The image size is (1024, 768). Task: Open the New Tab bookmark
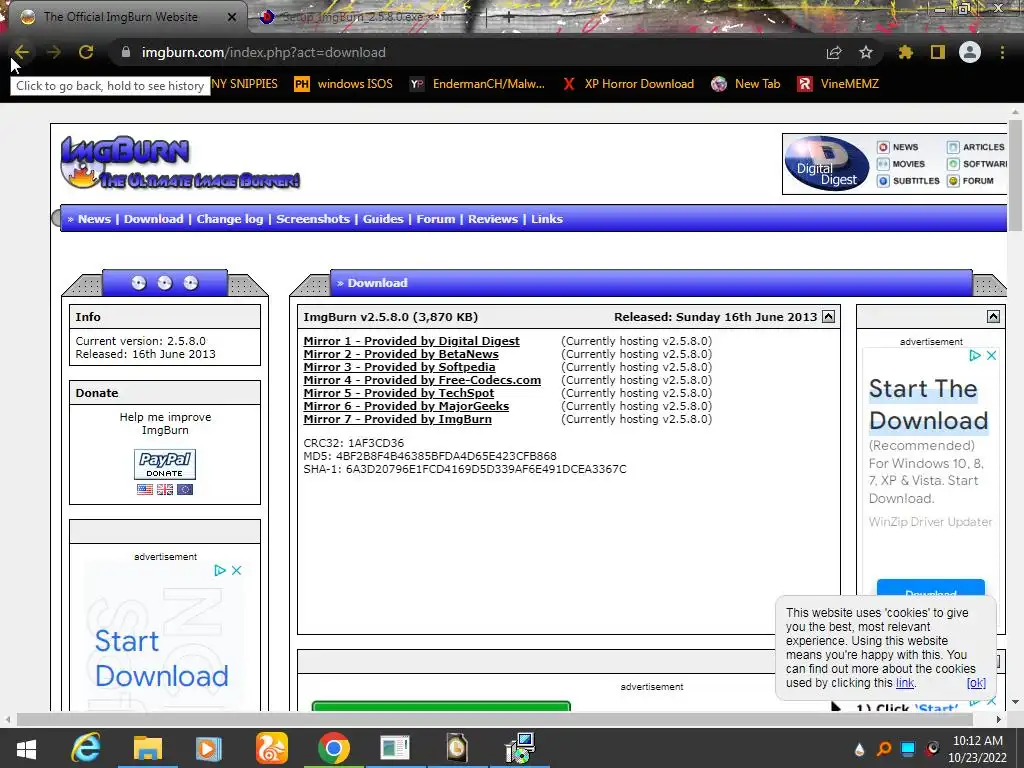tap(746, 84)
